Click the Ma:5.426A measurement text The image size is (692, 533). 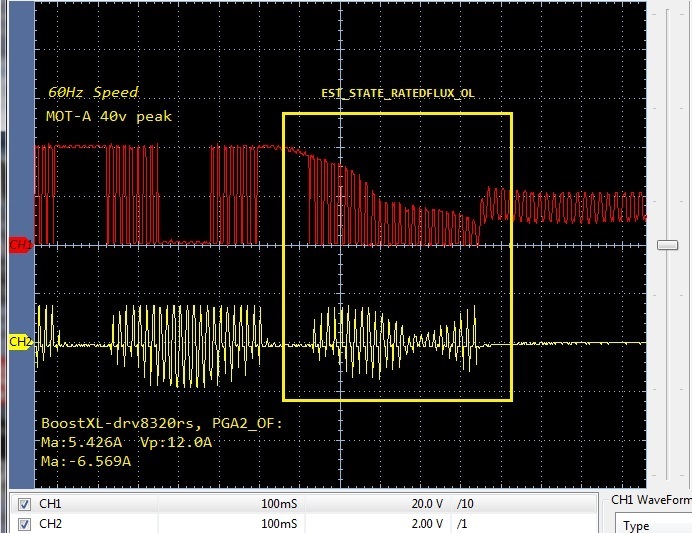(82, 443)
